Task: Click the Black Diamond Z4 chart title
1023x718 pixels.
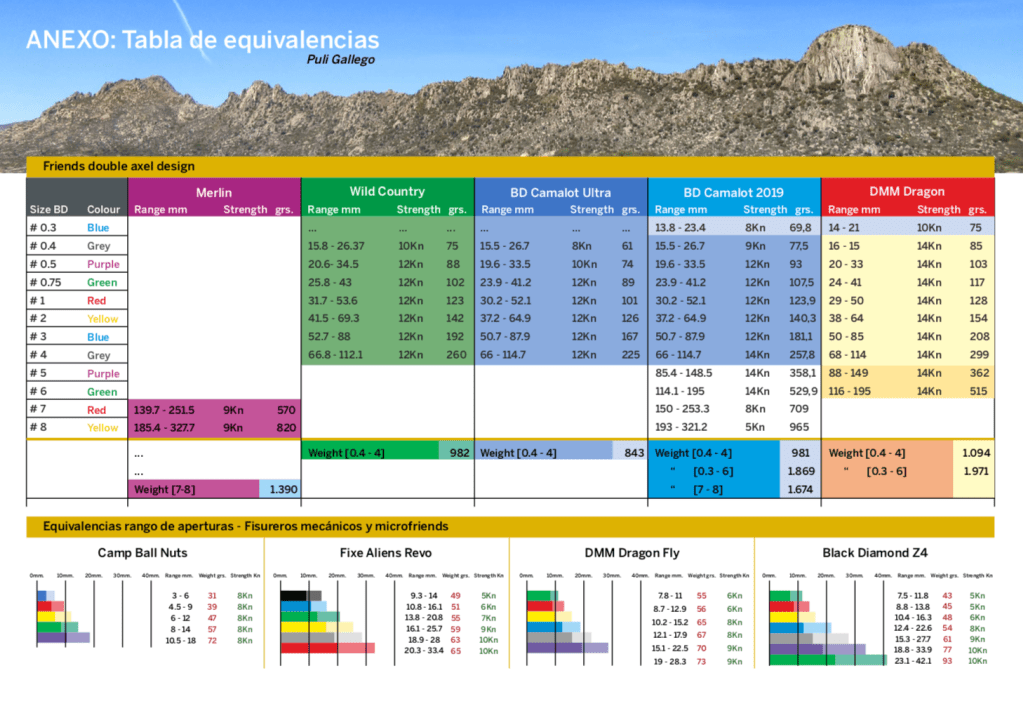Action: tap(875, 553)
